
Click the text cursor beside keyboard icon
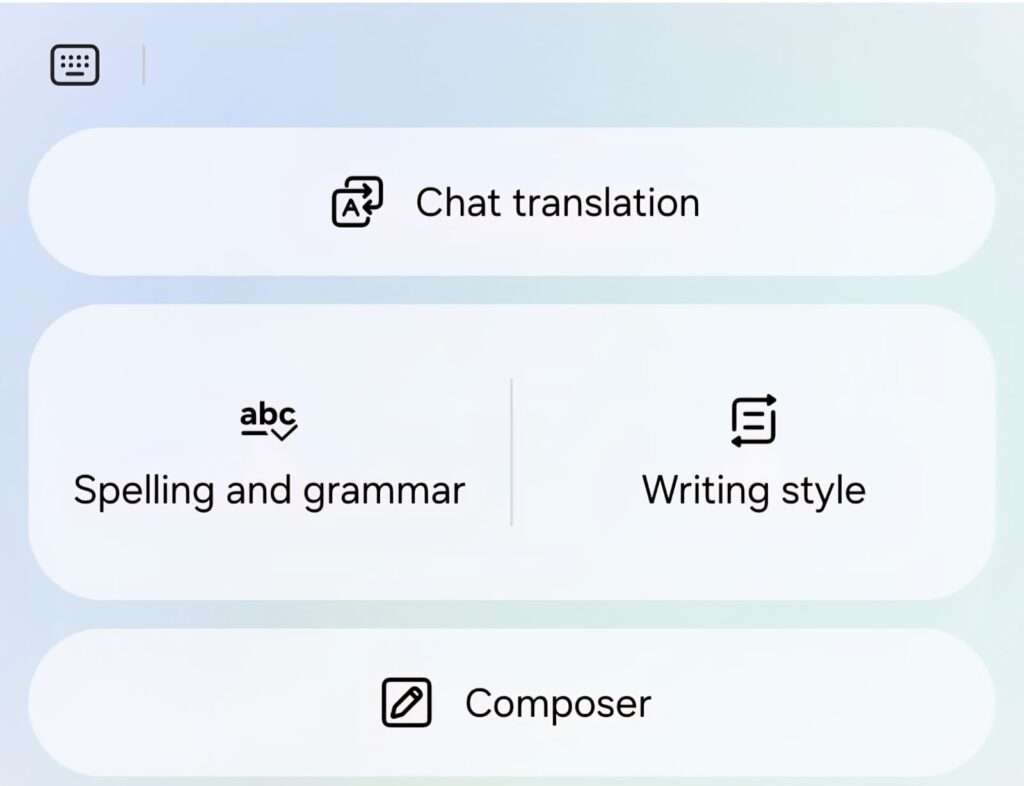[x=144, y=65]
